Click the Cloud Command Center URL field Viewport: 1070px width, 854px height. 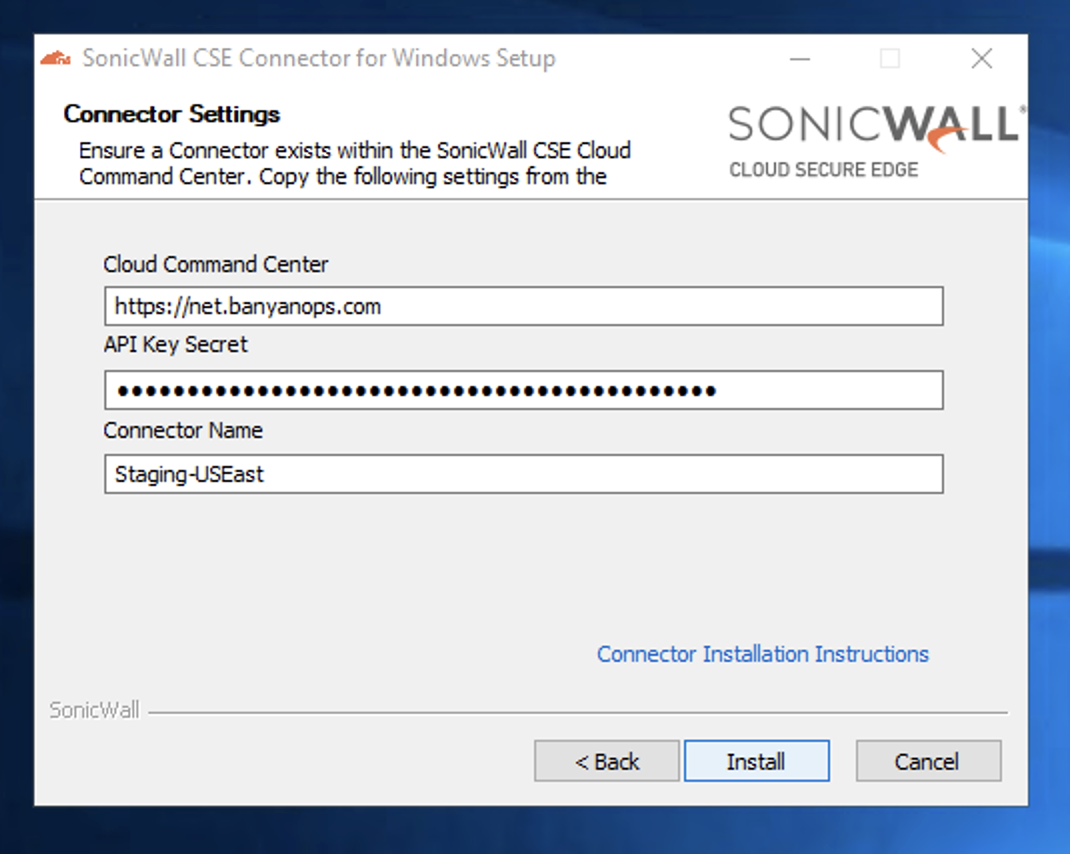click(x=523, y=306)
